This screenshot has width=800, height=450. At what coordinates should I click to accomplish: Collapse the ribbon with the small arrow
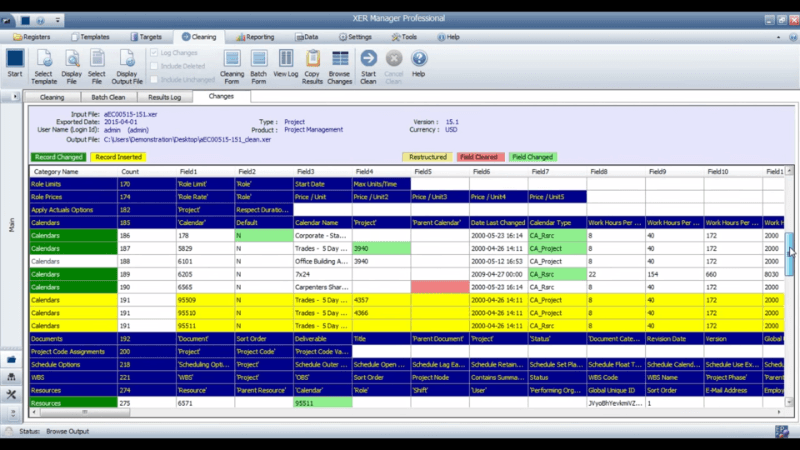778,37
